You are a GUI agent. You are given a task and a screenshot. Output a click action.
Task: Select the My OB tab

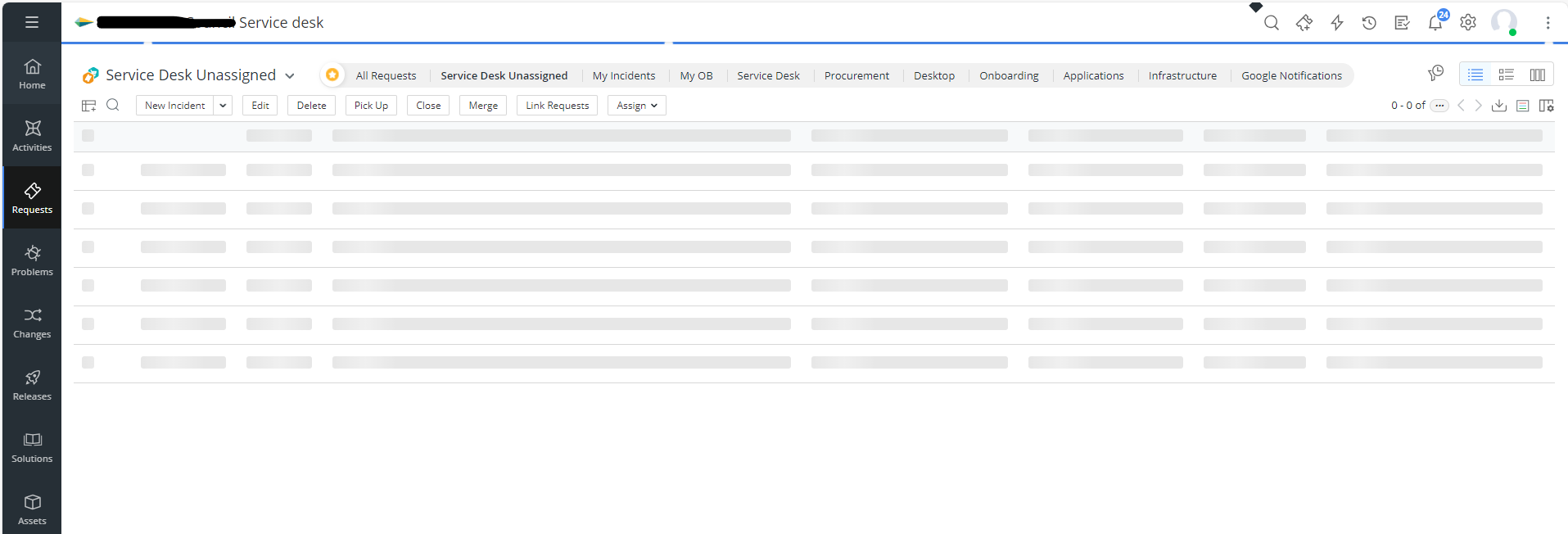696,75
